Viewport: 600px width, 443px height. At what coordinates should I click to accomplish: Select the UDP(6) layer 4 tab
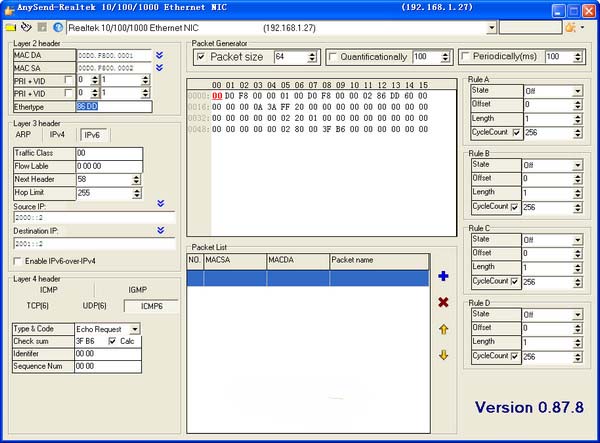(95, 304)
